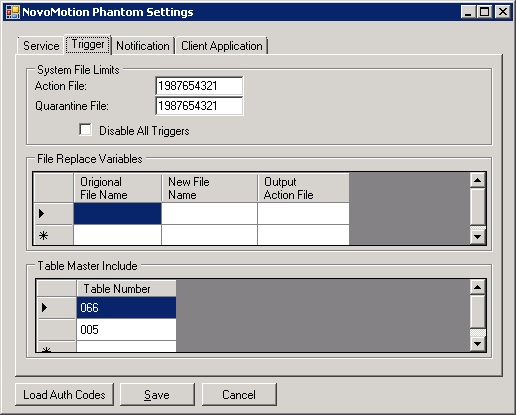Image resolution: width=516 pixels, height=415 pixels.
Task: Click File Replace Variables scroll down arrow
Action: [x=478, y=237]
